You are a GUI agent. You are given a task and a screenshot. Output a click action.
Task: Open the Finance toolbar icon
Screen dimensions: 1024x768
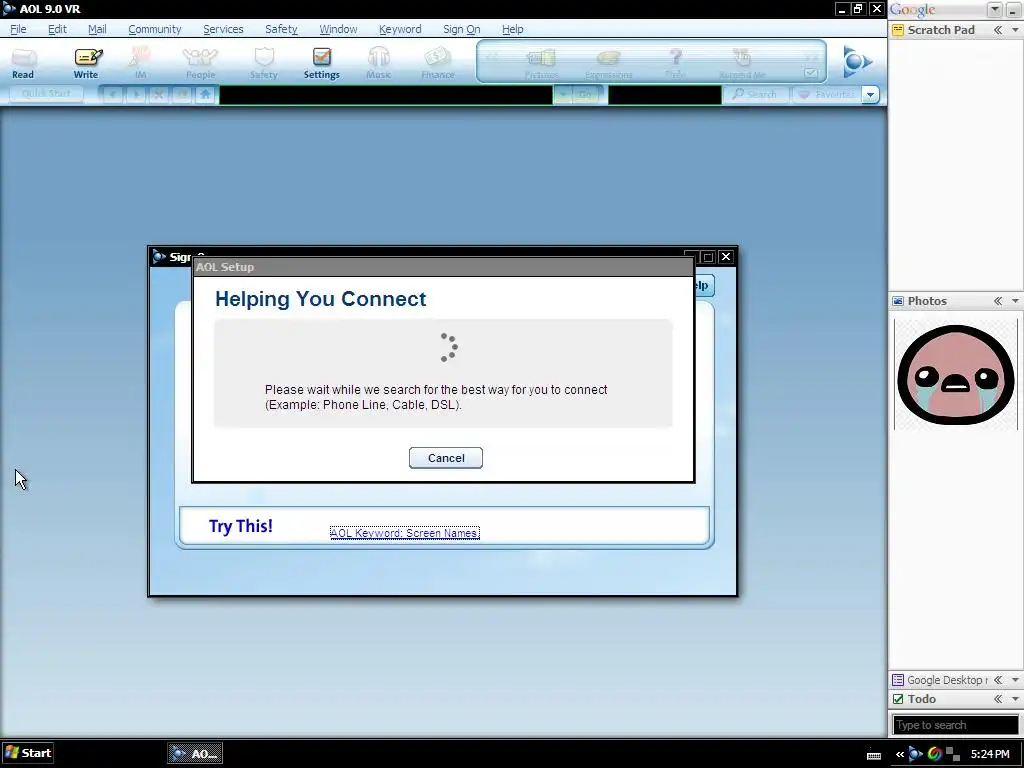(x=438, y=63)
